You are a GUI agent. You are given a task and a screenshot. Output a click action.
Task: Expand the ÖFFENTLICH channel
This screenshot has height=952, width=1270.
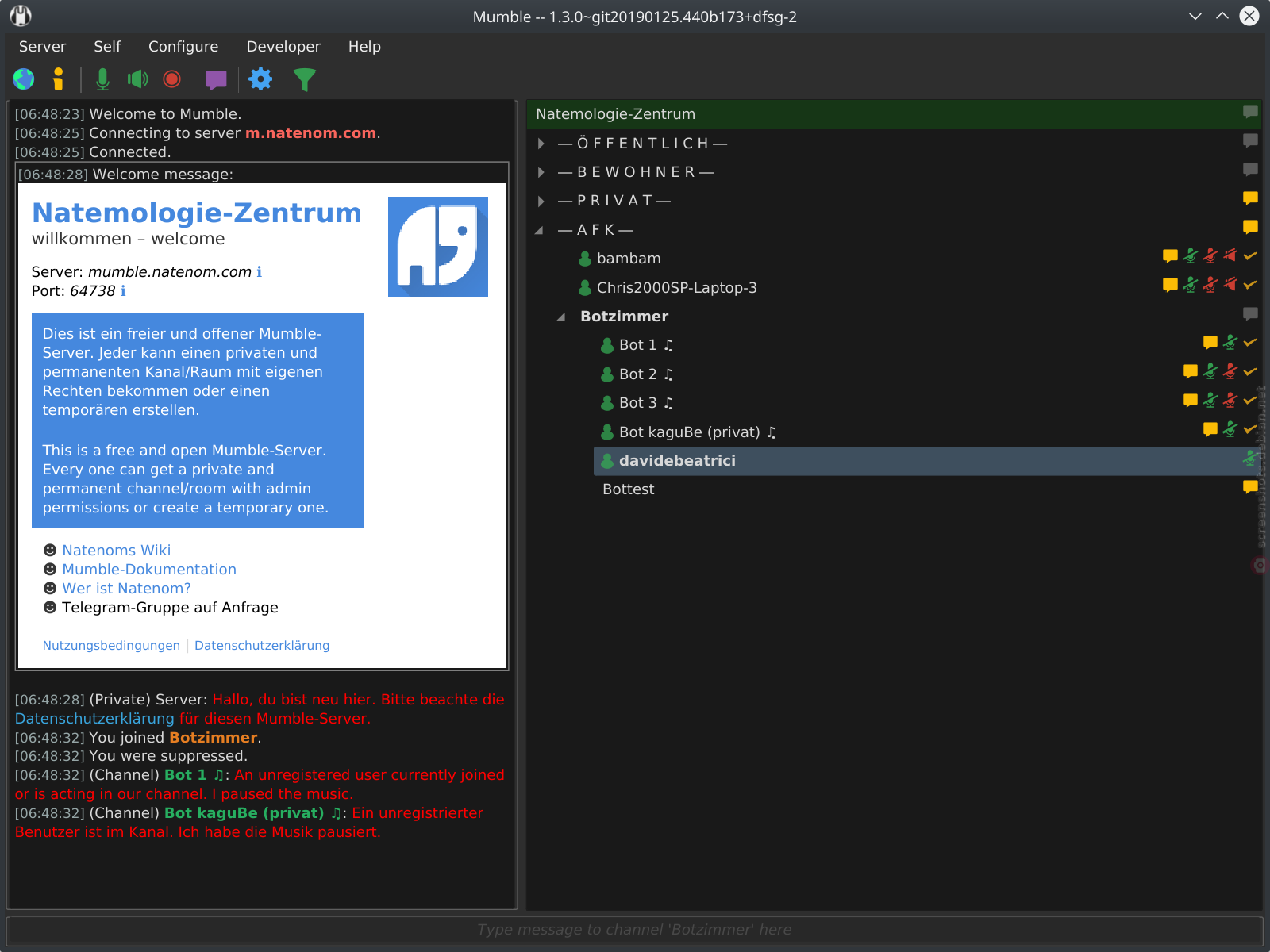click(541, 144)
